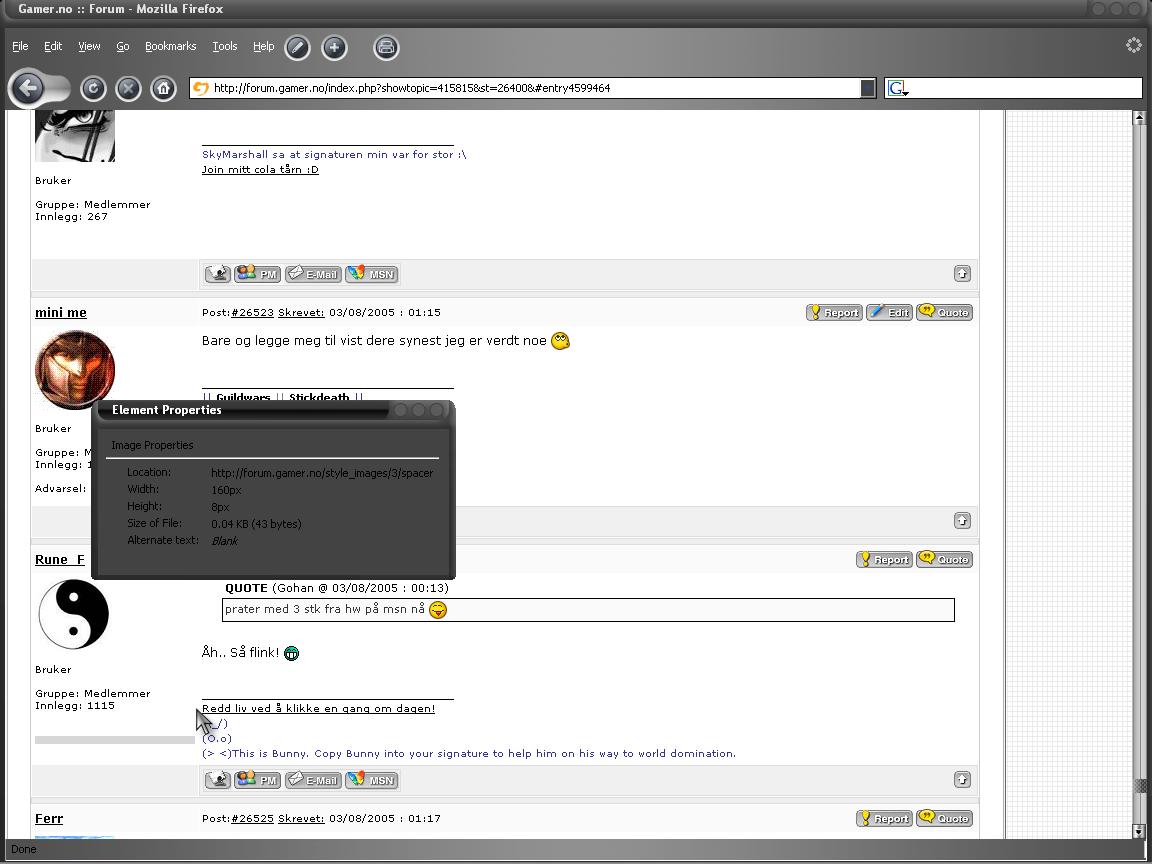This screenshot has height=864, width=1155.
Task: Click the 'Done' status bar text
Action: (x=24, y=849)
